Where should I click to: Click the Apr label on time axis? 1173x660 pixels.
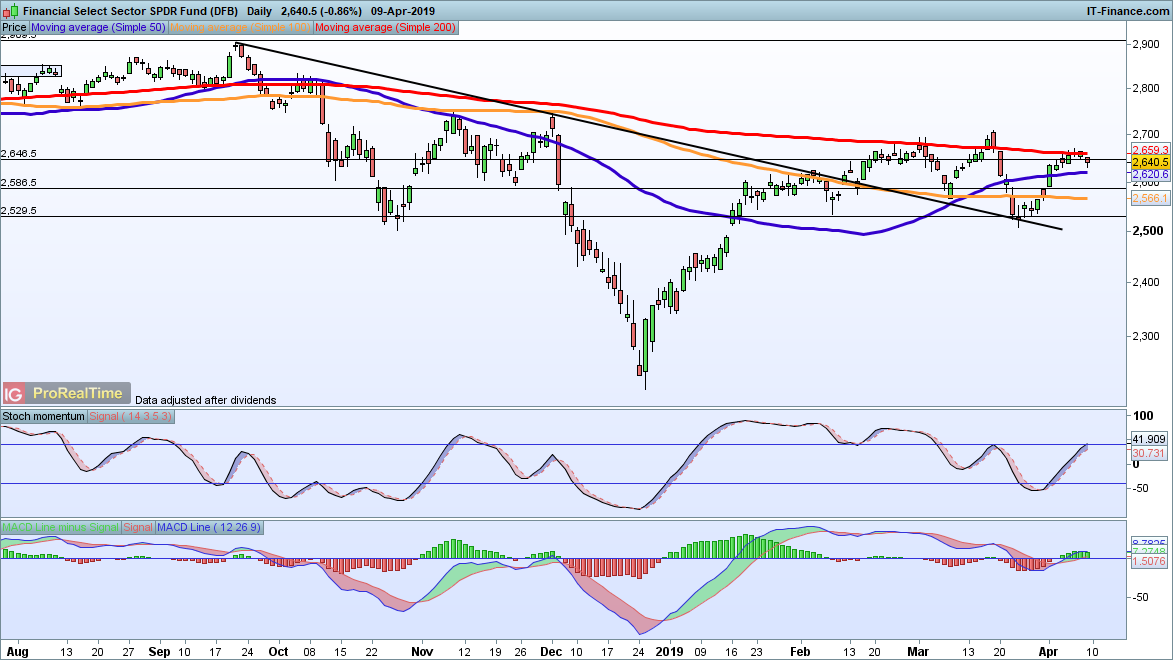pos(1049,652)
